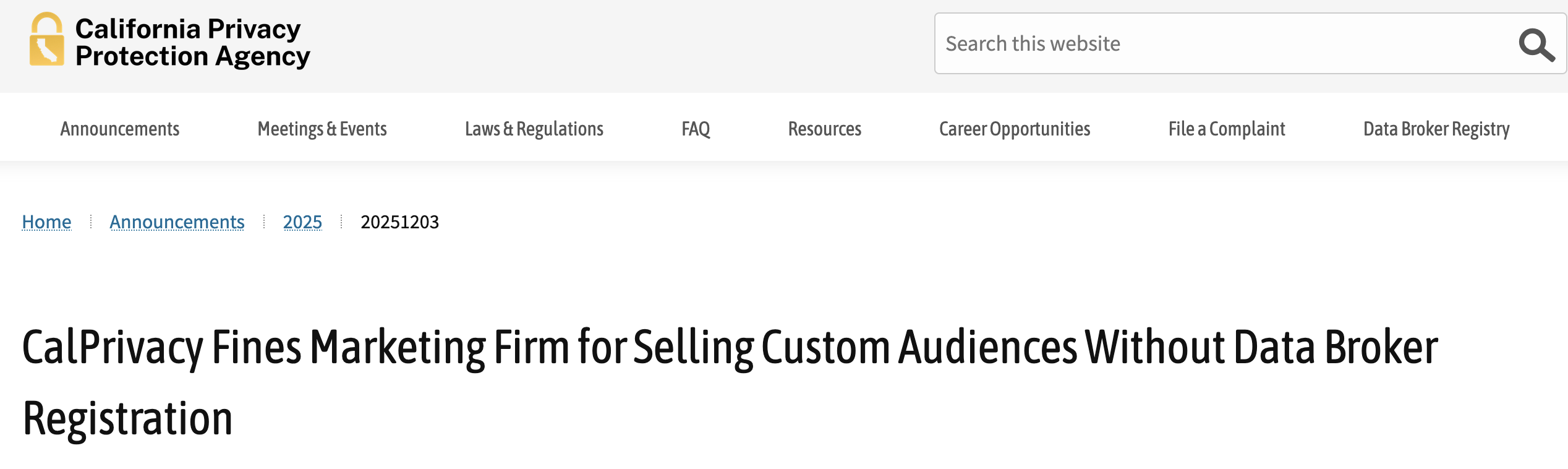
Task: Choose File a Complaint in navigation
Action: click(x=1227, y=129)
